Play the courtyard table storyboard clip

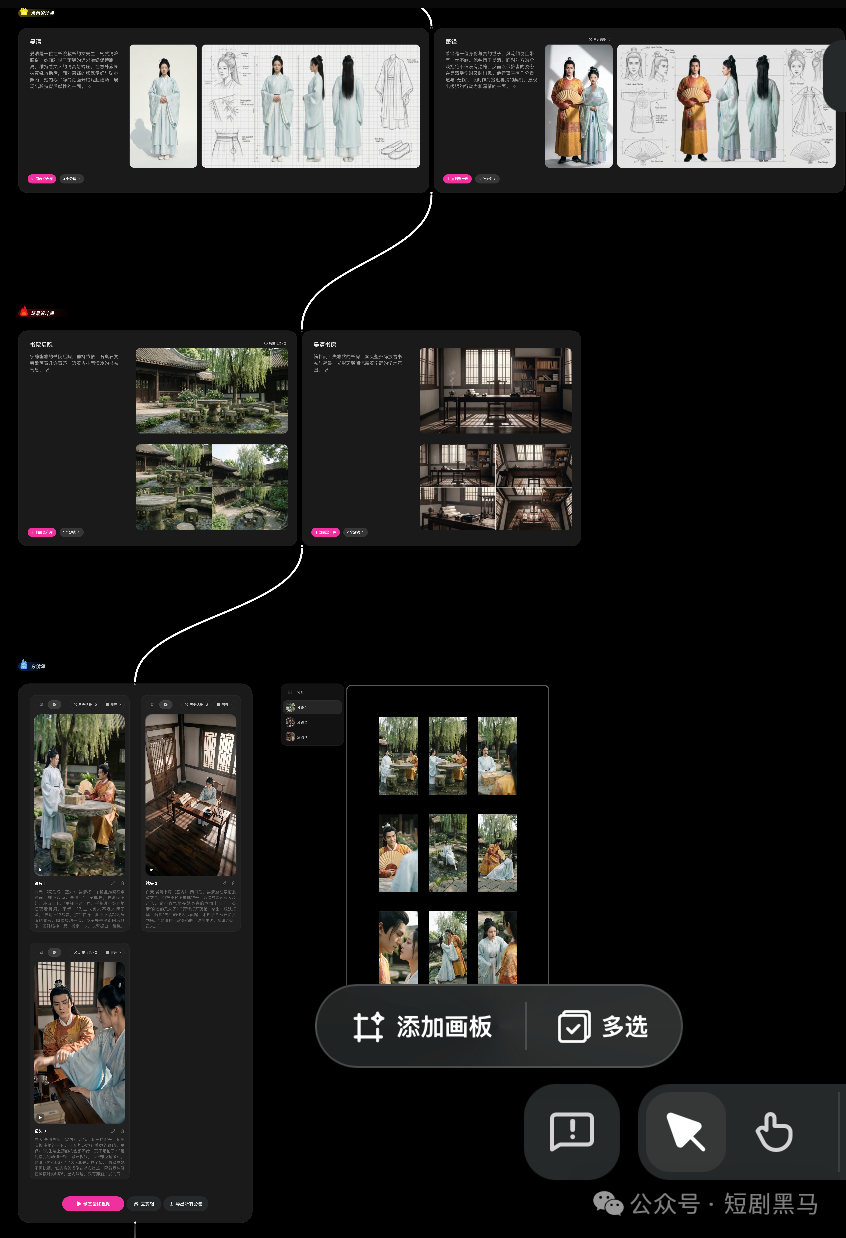[41, 869]
